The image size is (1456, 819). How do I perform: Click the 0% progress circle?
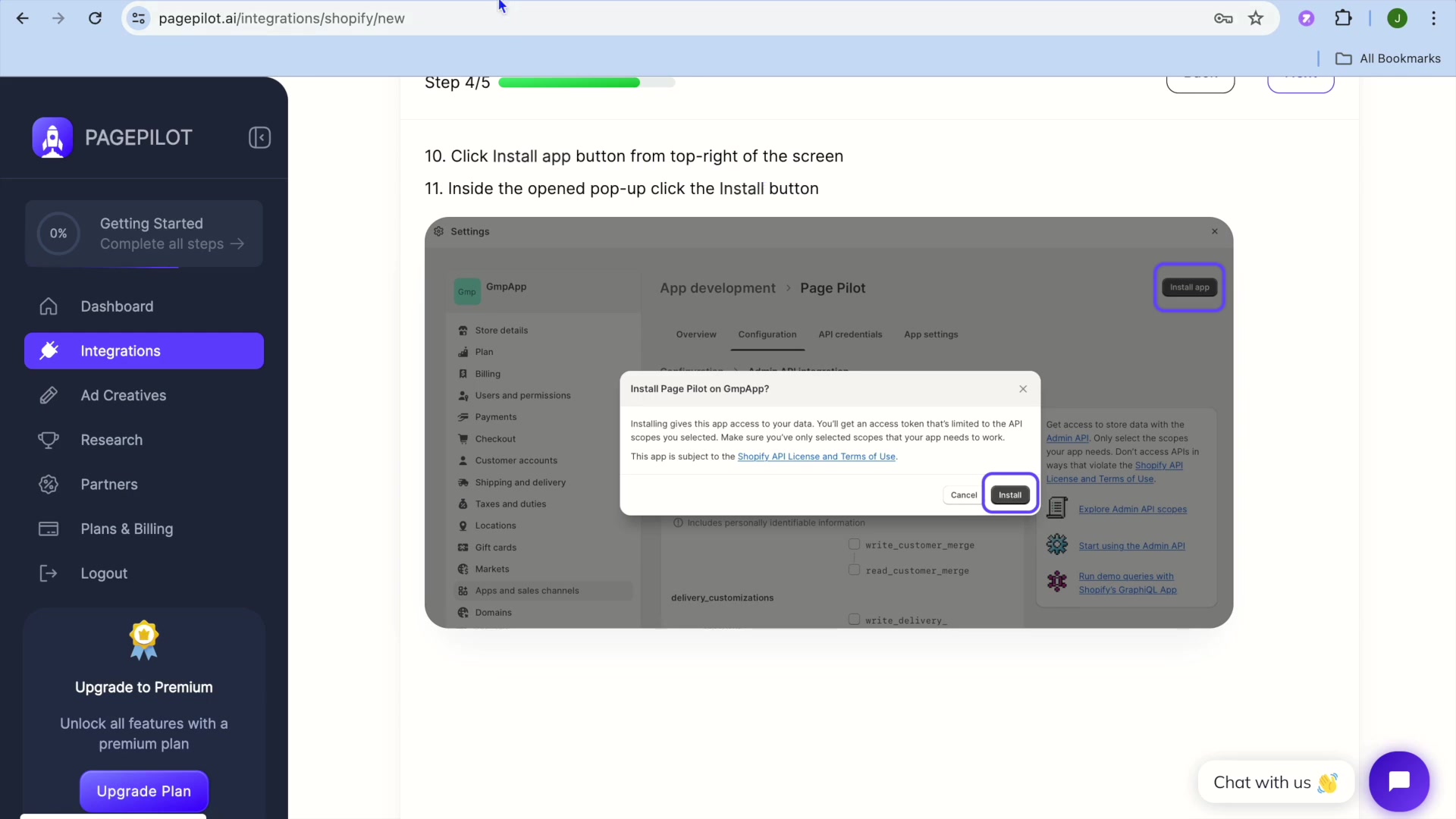coord(58,234)
